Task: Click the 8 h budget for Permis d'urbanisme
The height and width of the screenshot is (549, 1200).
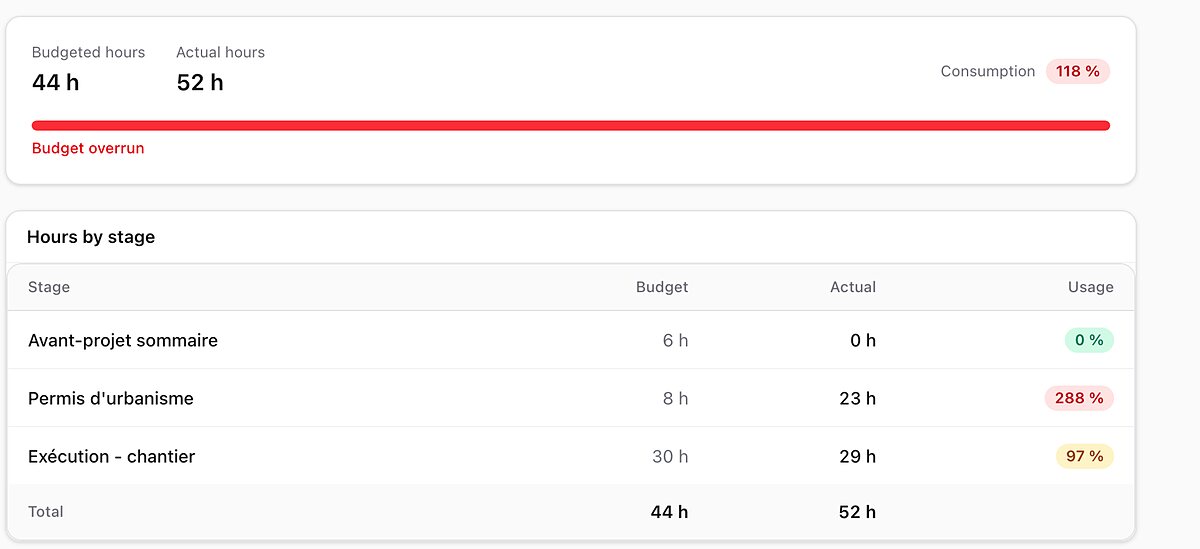Action: click(675, 398)
